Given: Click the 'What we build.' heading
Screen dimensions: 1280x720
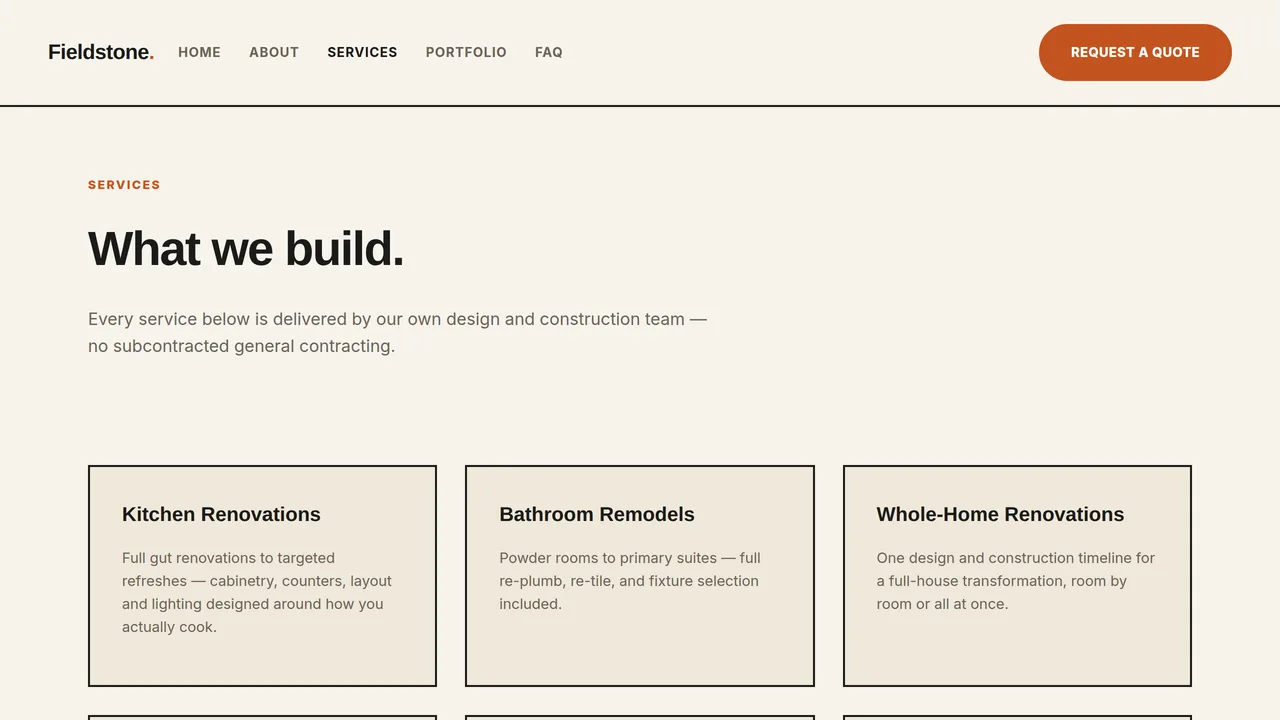Looking at the screenshot, I should (x=246, y=248).
